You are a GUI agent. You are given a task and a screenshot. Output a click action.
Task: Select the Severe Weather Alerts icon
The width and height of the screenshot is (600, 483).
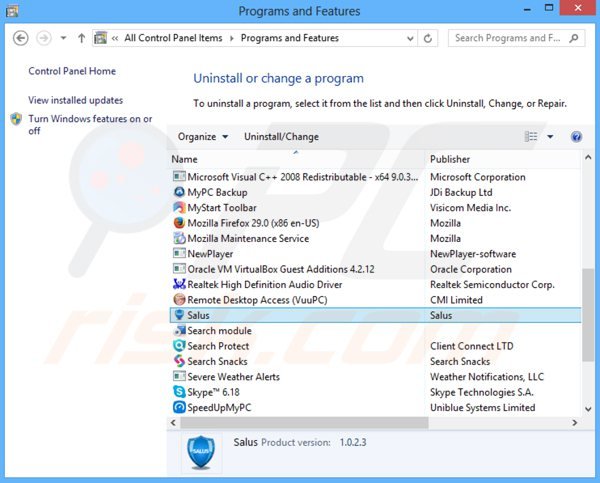[x=179, y=376]
